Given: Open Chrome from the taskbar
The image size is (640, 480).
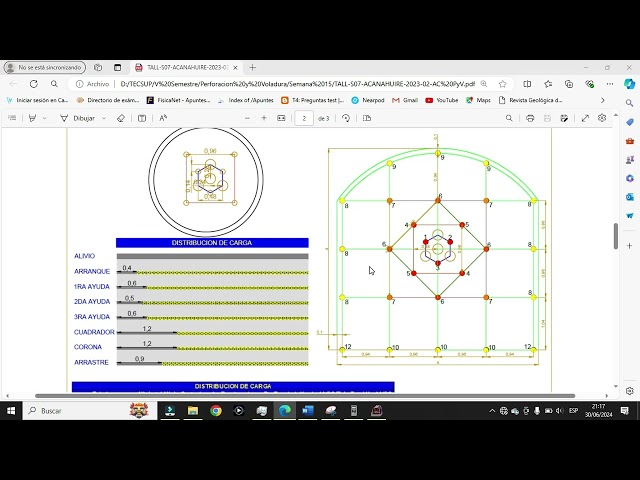Looking at the screenshot, I should tap(216, 411).
